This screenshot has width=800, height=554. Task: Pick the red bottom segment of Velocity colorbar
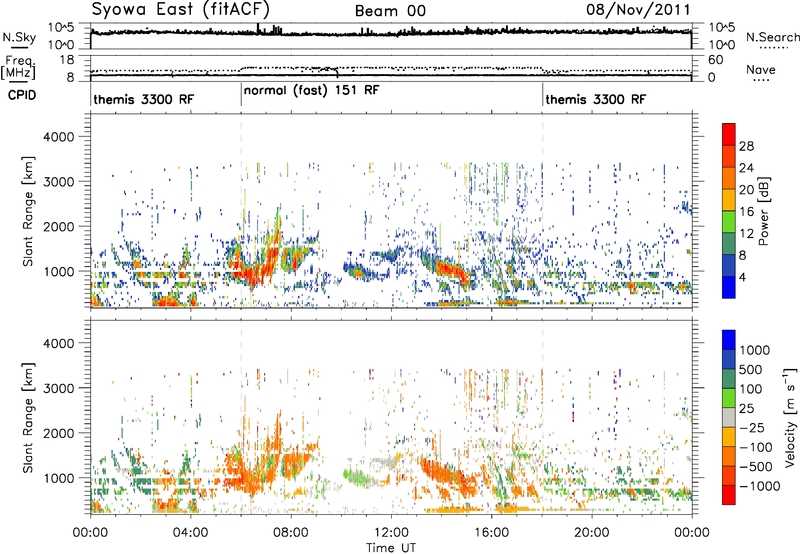[729, 495]
